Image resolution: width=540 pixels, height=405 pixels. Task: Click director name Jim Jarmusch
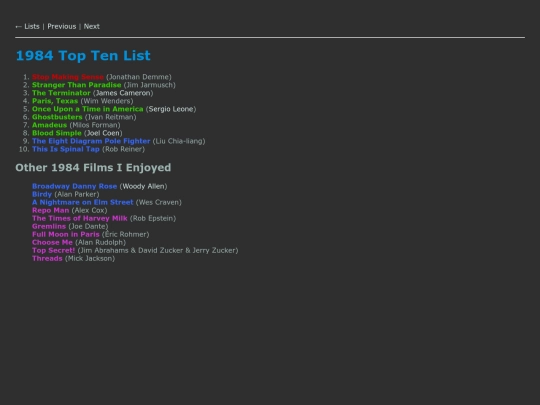pos(149,85)
